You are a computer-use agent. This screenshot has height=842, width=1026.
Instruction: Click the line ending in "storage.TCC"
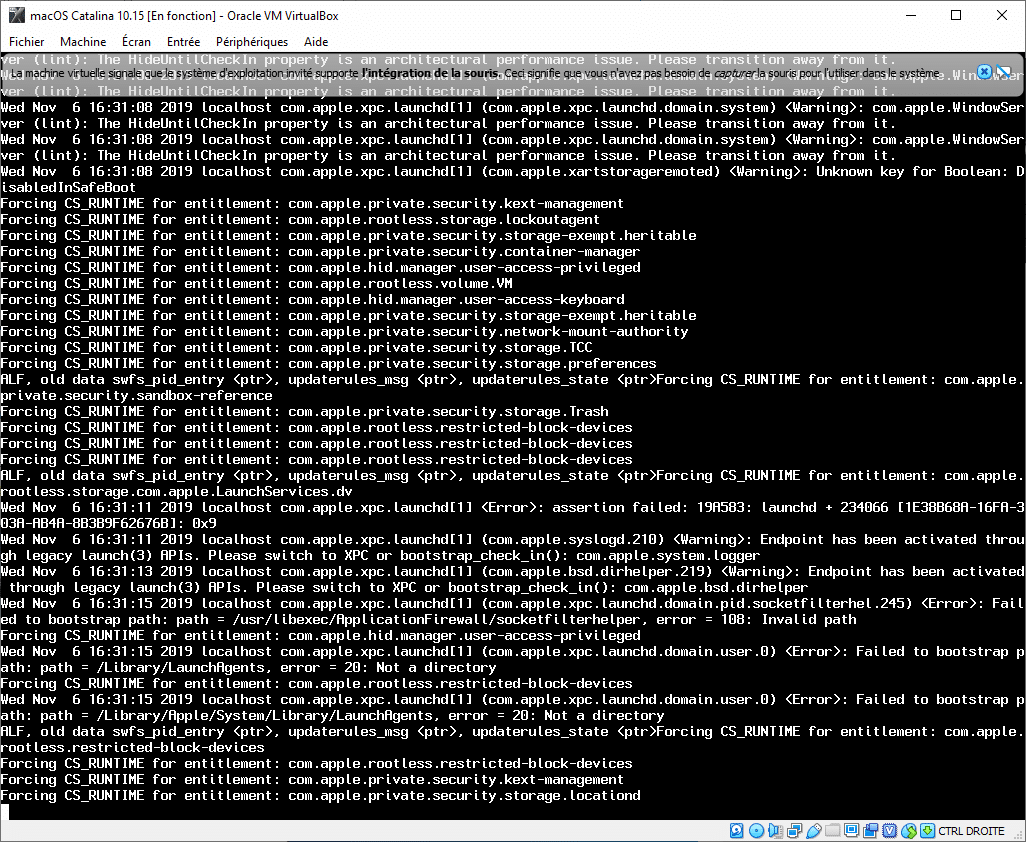(x=296, y=347)
